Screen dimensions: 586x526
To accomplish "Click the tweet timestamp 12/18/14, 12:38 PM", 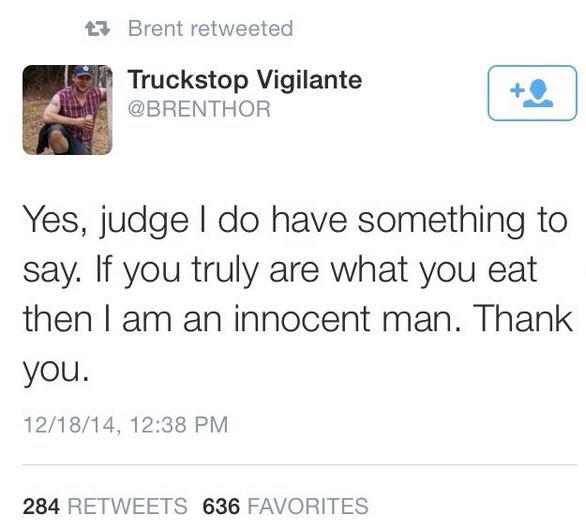I will (126, 425).
